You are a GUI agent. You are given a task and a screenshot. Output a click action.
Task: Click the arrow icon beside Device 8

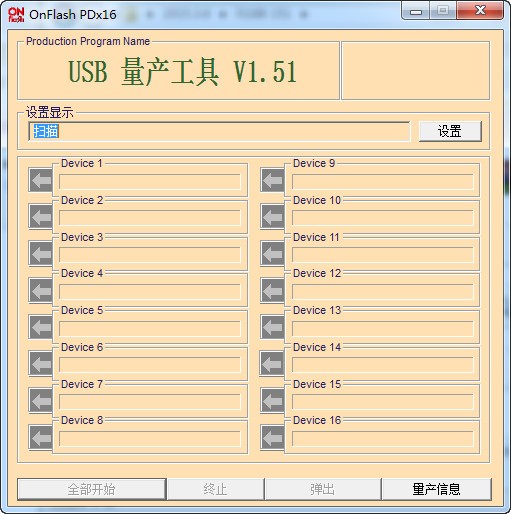pos(41,437)
